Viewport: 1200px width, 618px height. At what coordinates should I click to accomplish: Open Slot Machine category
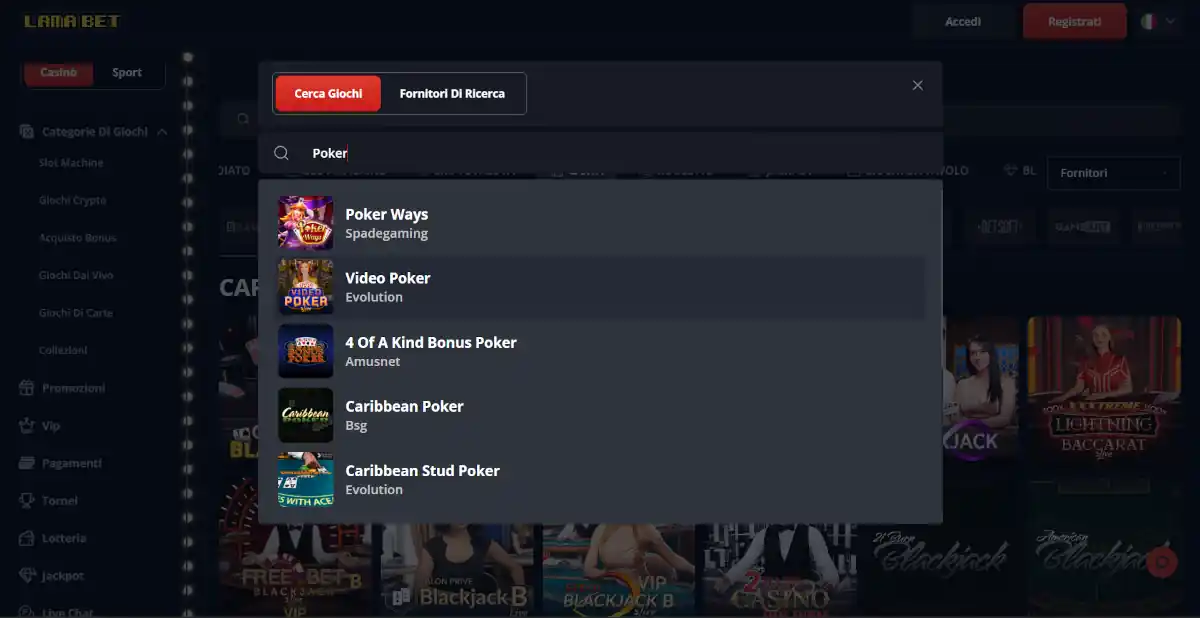(71, 163)
